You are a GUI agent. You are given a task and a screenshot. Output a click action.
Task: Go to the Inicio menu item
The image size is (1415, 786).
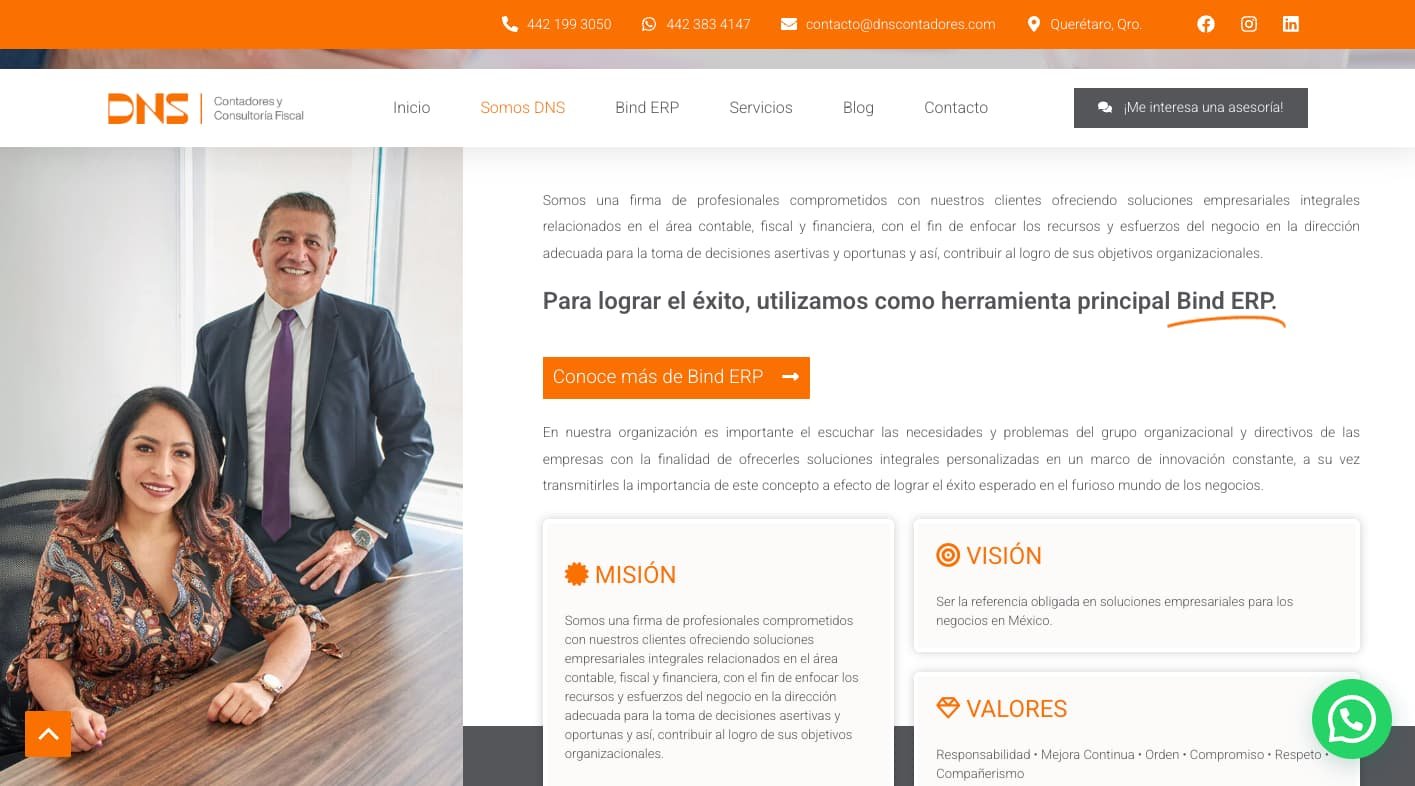pyautogui.click(x=411, y=108)
